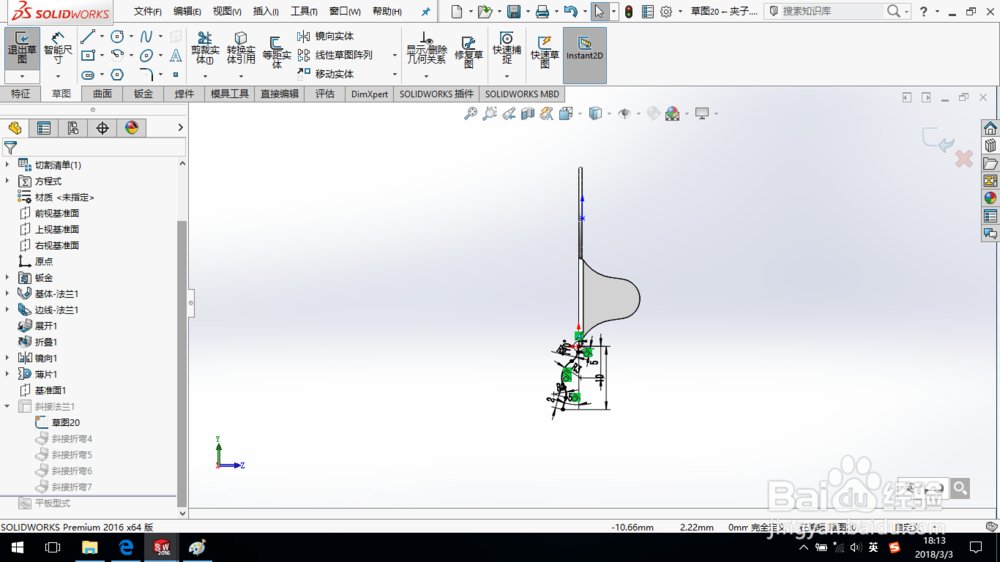Select the Sketch Fillet tool
The image size is (1000, 562).
[146, 75]
